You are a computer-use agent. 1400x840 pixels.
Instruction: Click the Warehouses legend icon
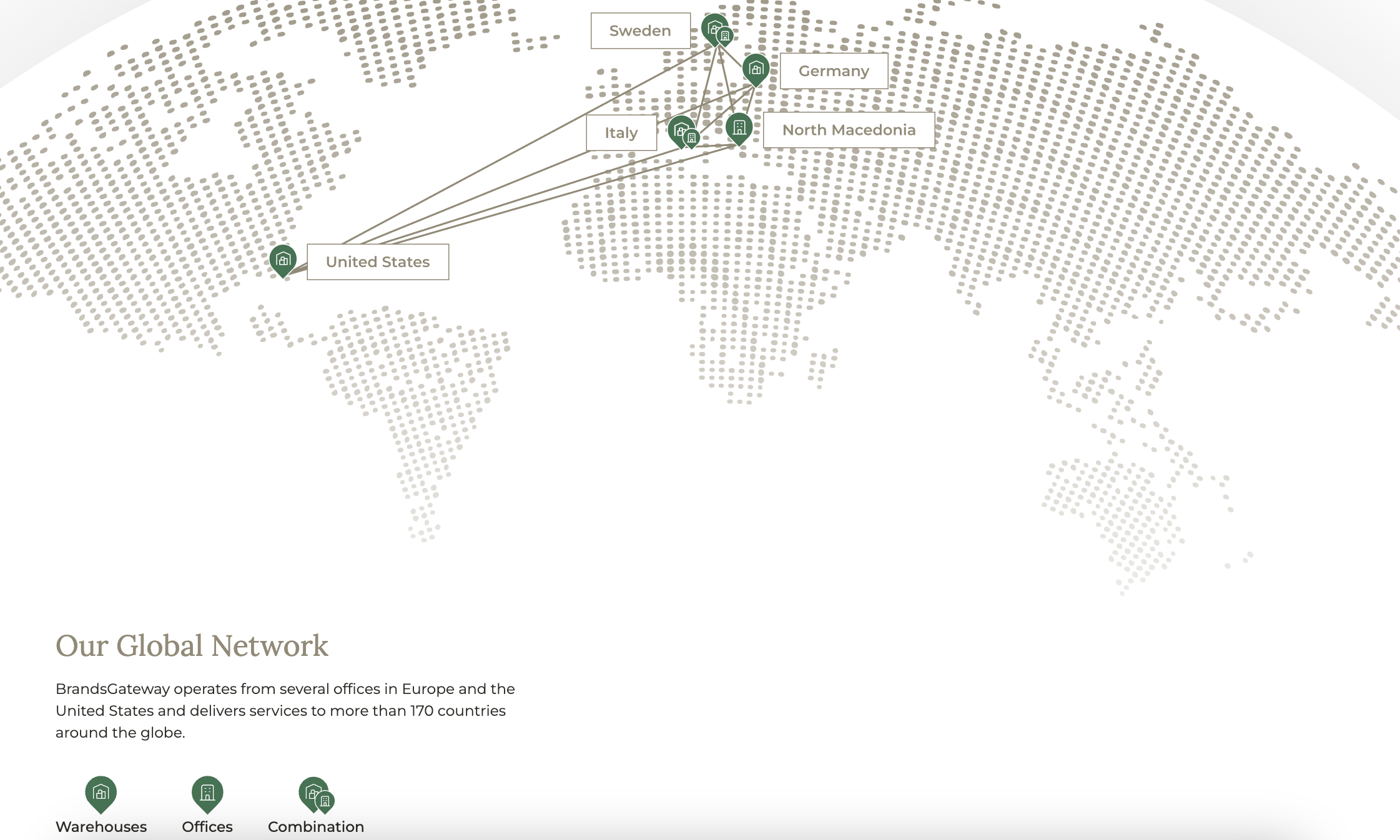tap(101, 794)
